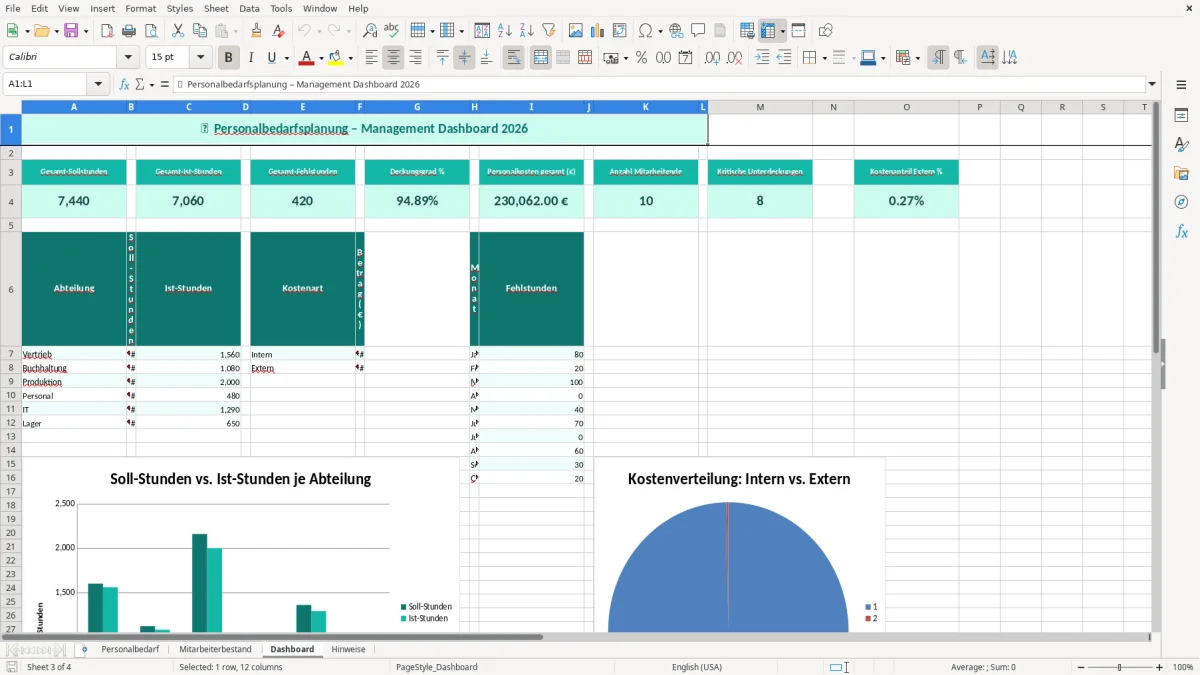The height and width of the screenshot is (675, 1200).
Task: Open sidebar Properties panel
Action: tap(1181, 116)
